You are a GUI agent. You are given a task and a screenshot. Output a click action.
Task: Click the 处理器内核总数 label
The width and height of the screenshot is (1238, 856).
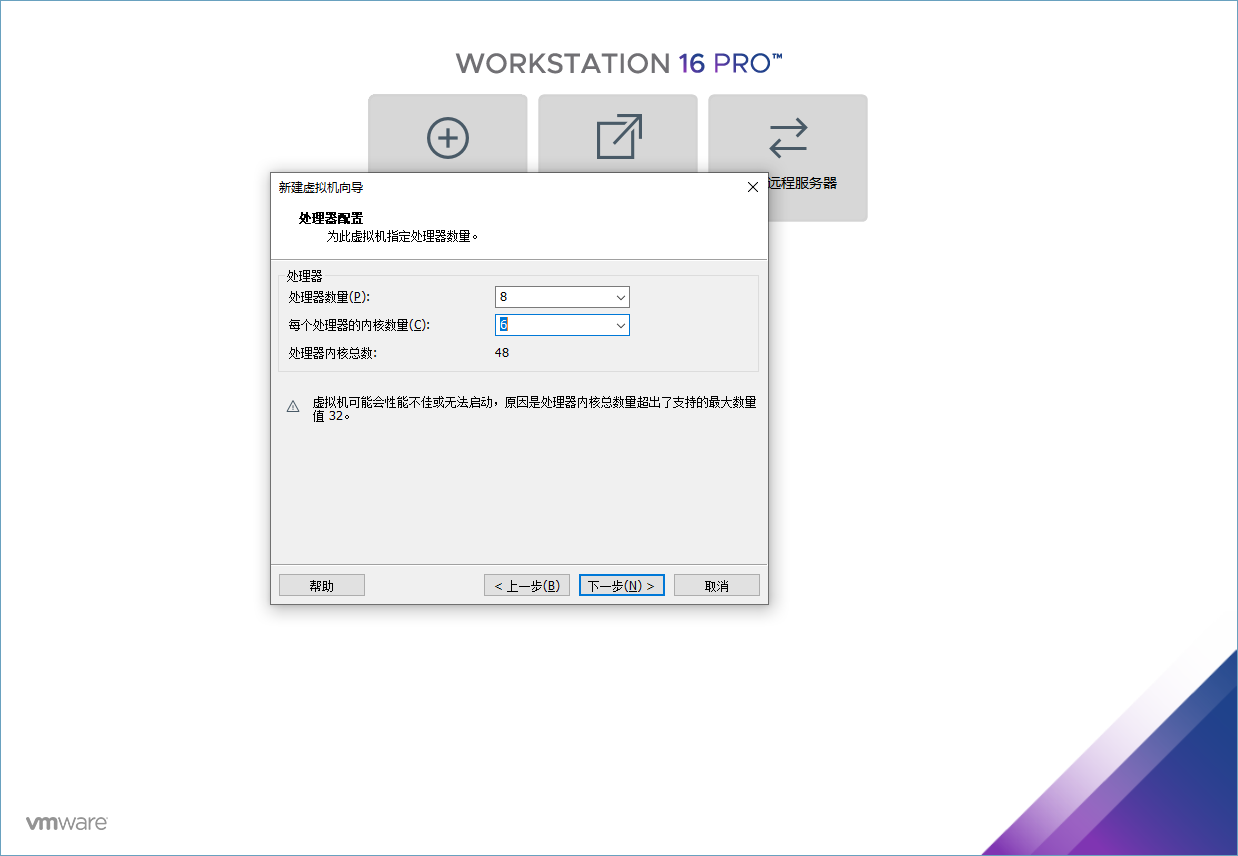coord(333,353)
